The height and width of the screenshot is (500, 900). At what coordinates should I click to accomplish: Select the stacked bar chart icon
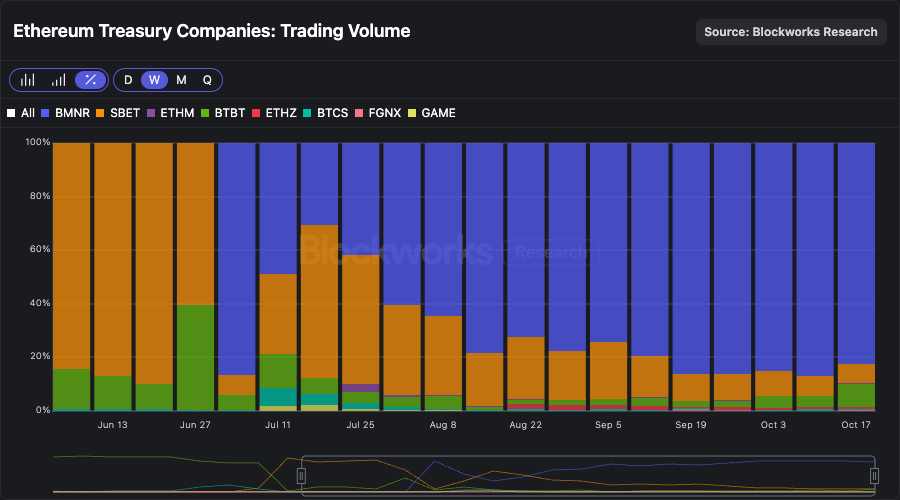[59, 80]
